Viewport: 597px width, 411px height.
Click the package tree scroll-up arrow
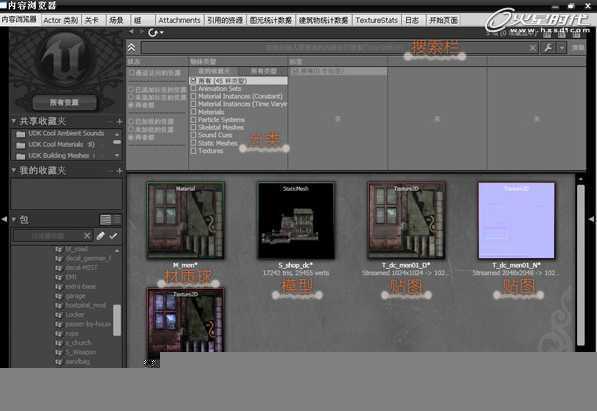117,251
